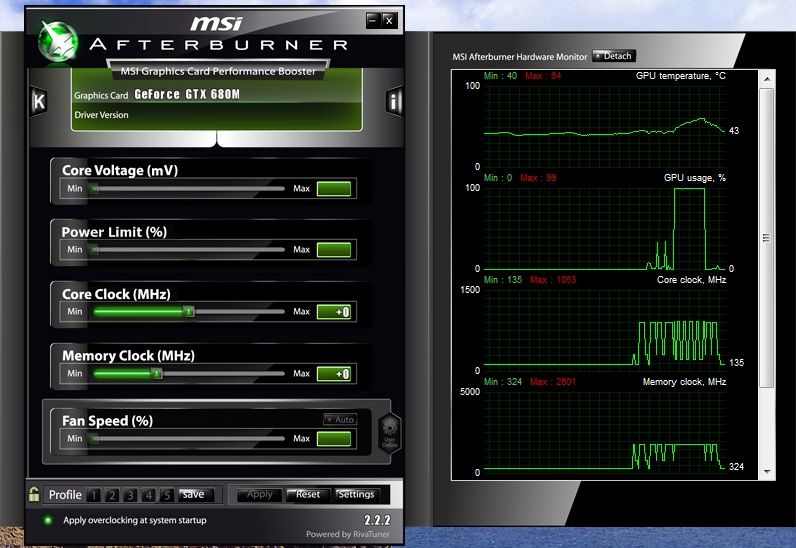Click the Memory Clock +0 value field
Screen dimensions: 796x548
coord(334,374)
